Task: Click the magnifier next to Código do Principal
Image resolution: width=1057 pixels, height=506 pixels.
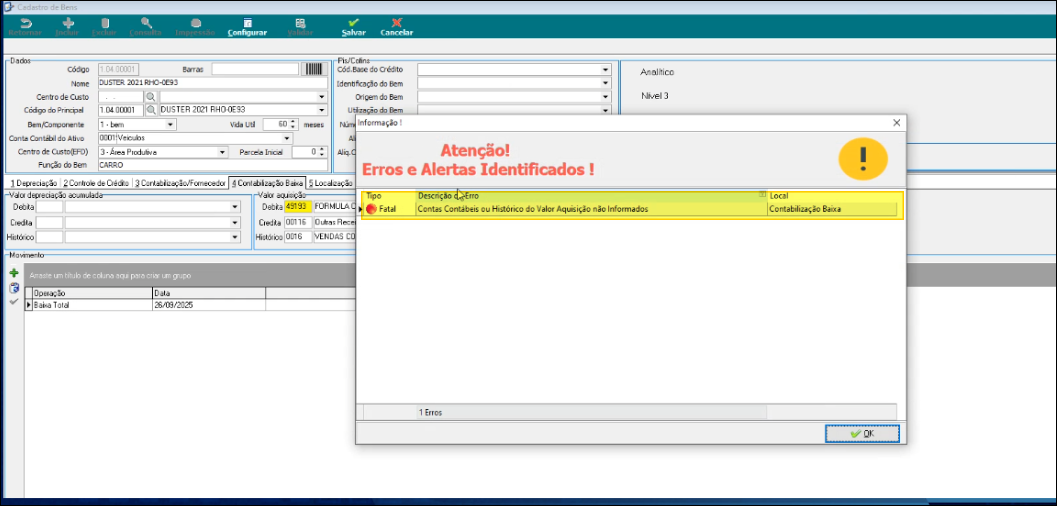Action: (x=151, y=110)
